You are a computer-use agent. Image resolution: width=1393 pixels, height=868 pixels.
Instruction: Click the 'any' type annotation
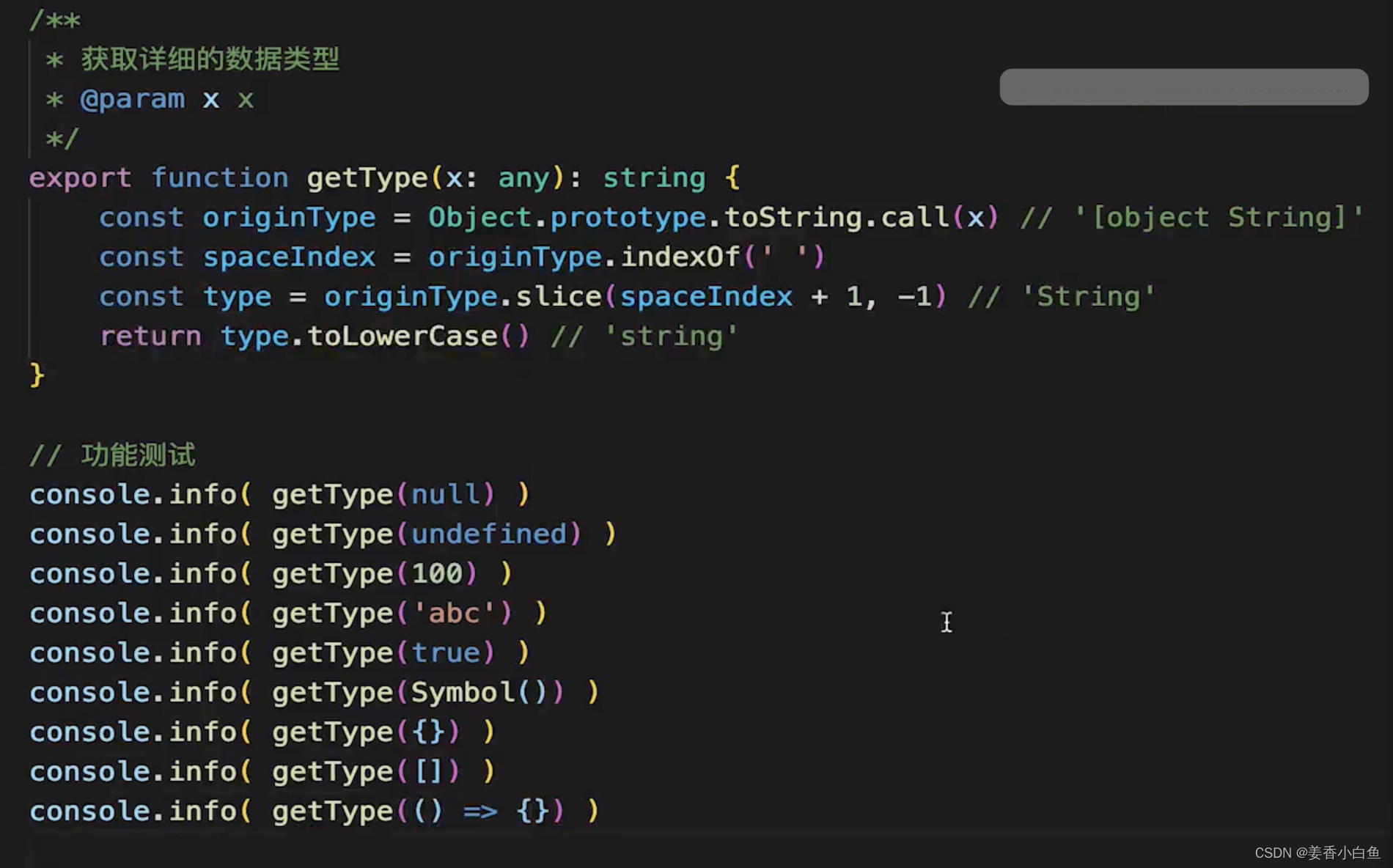click(523, 178)
